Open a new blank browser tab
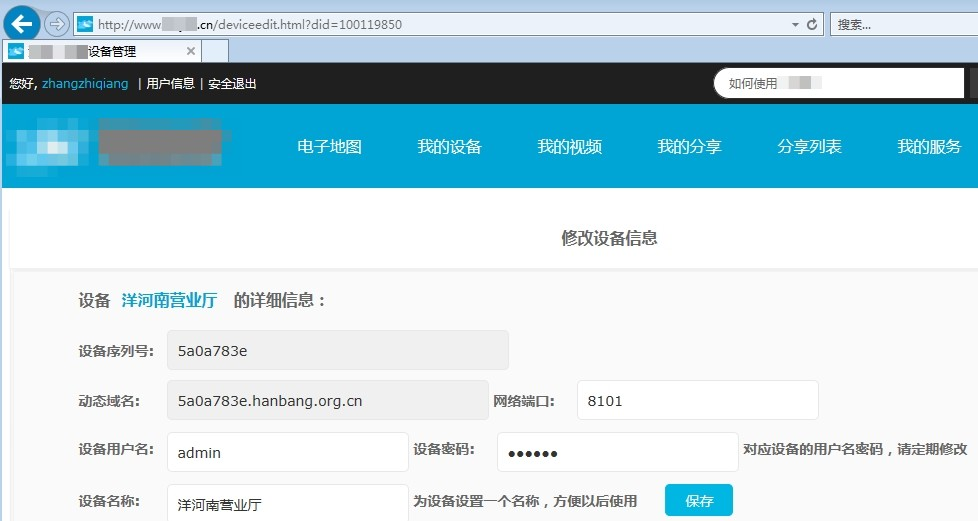Viewport: 978px width, 521px height. [x=215, y=51]
